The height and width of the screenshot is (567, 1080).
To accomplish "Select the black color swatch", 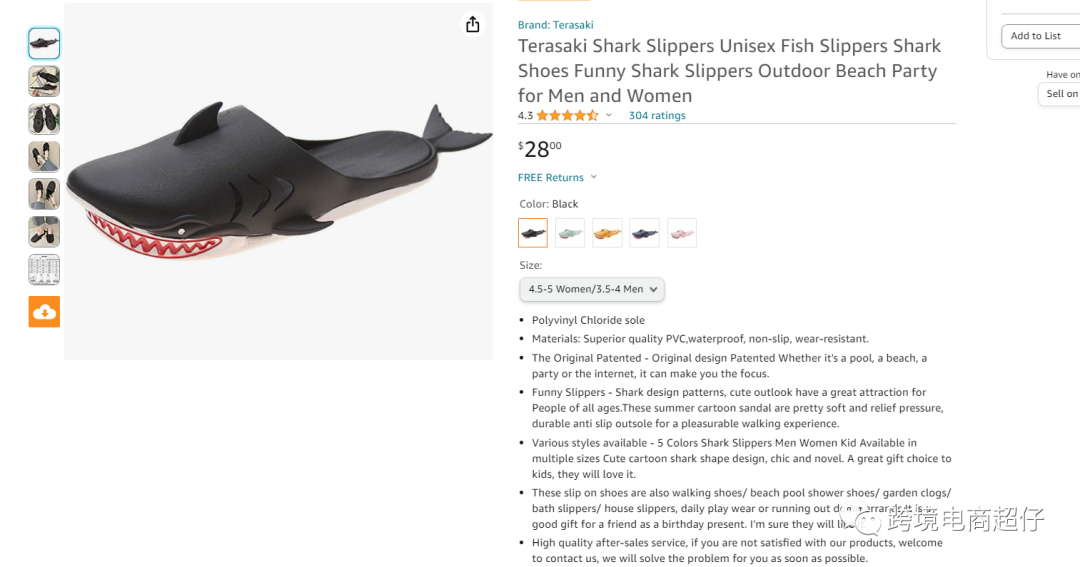I will click(533, 233).
